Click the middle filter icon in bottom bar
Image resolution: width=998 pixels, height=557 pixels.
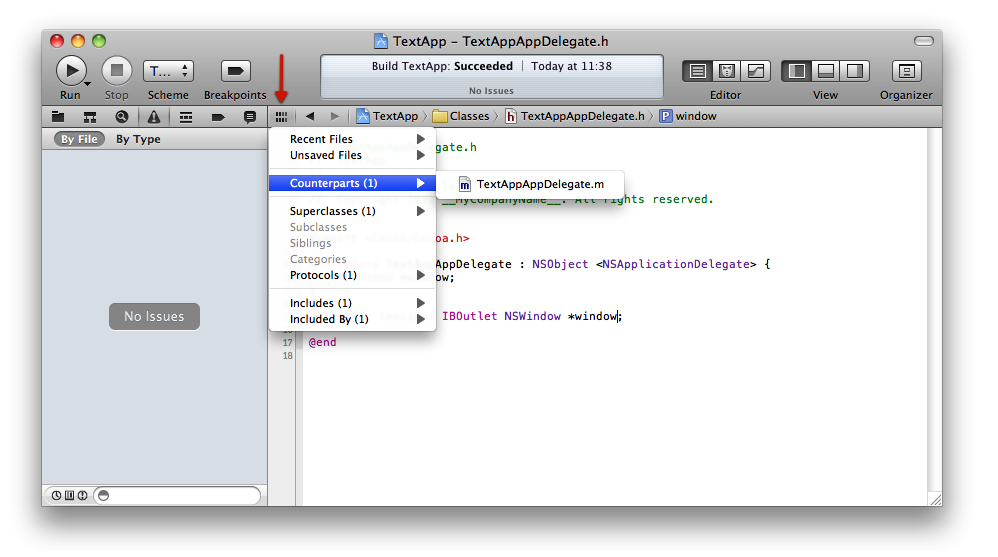(x=69, y=495)
